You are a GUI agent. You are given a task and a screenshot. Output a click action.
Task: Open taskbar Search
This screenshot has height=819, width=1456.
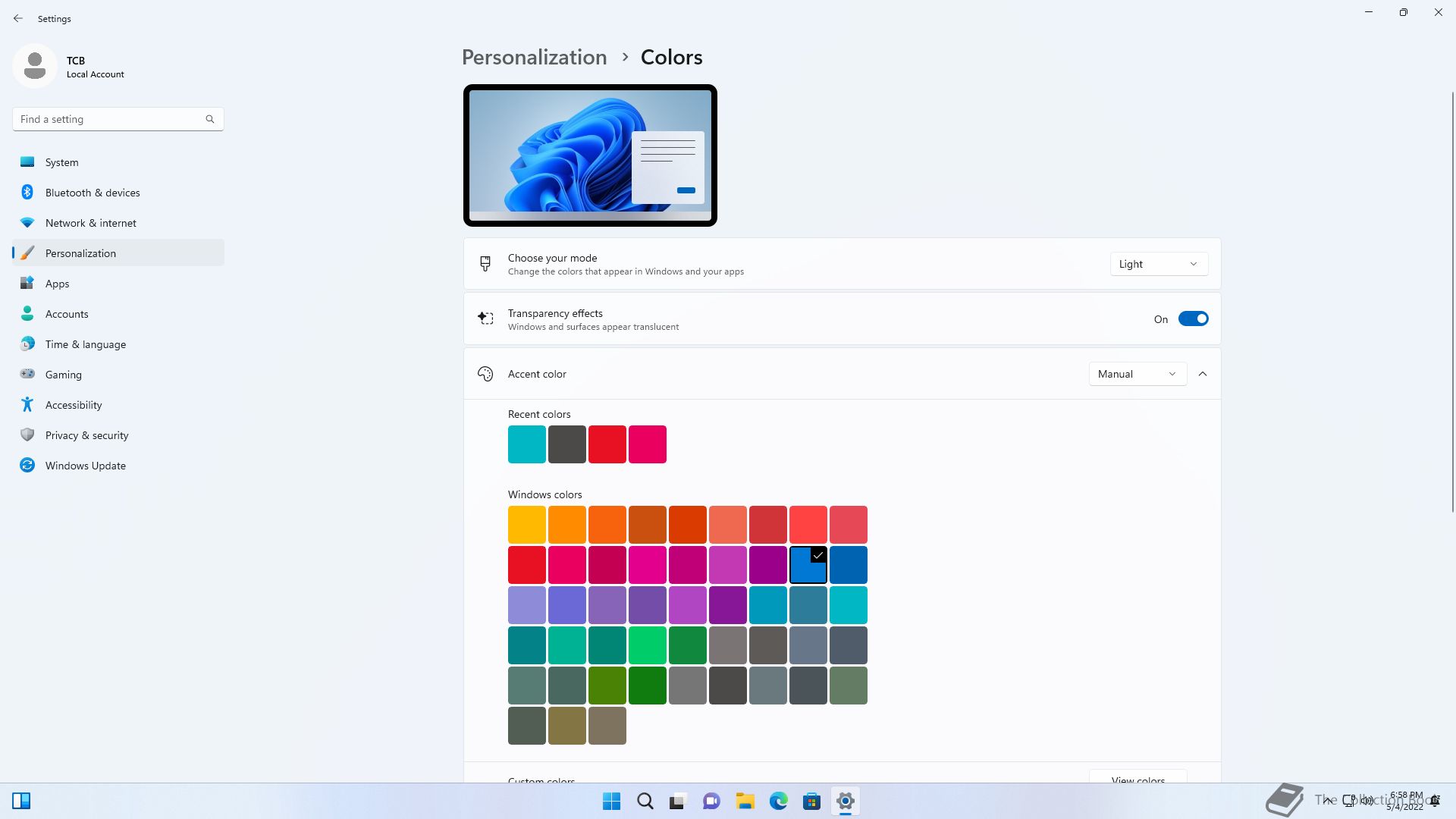[x=645, y=801]
